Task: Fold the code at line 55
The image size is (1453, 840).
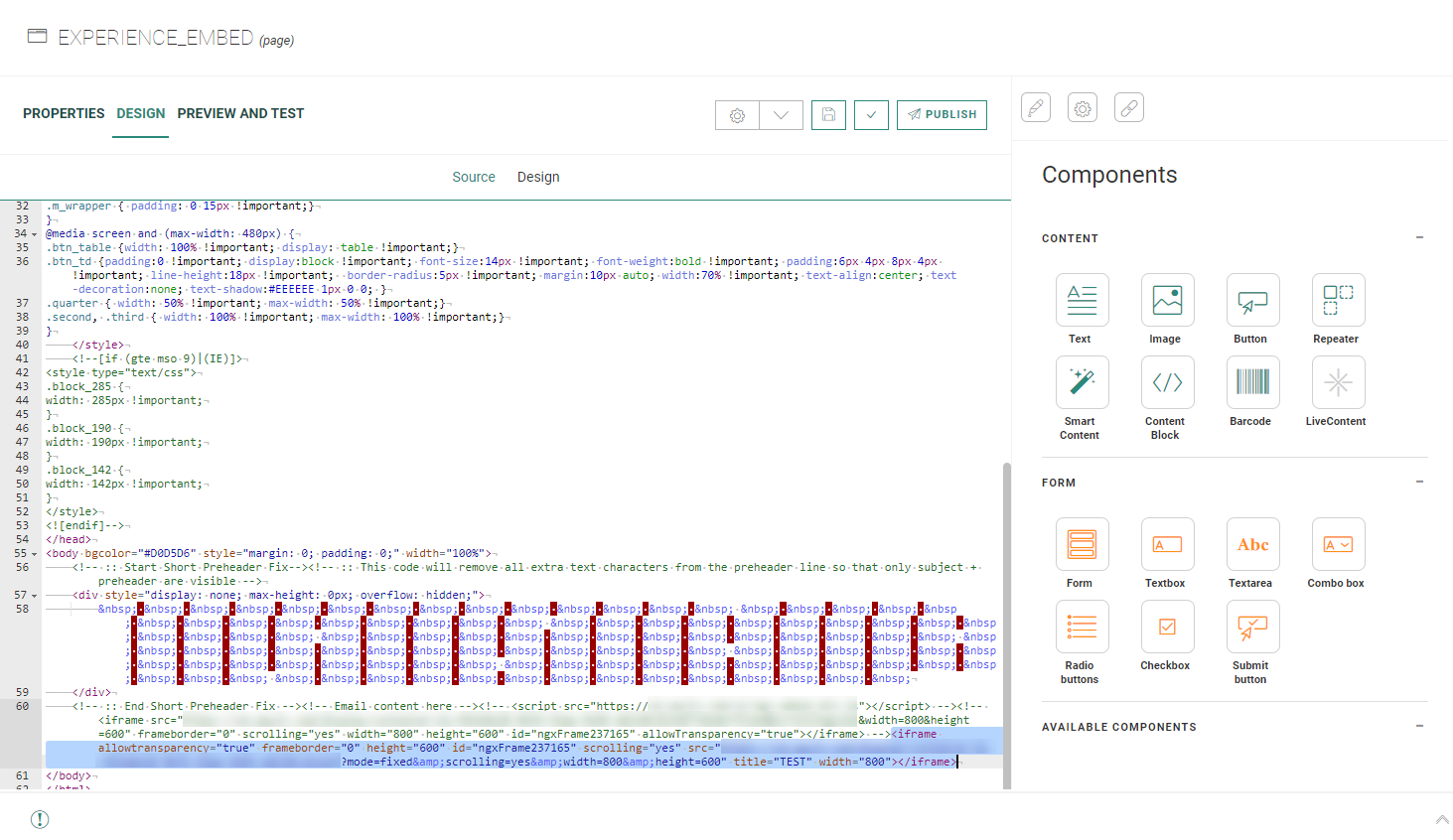Action: click(x=35, y=554)
